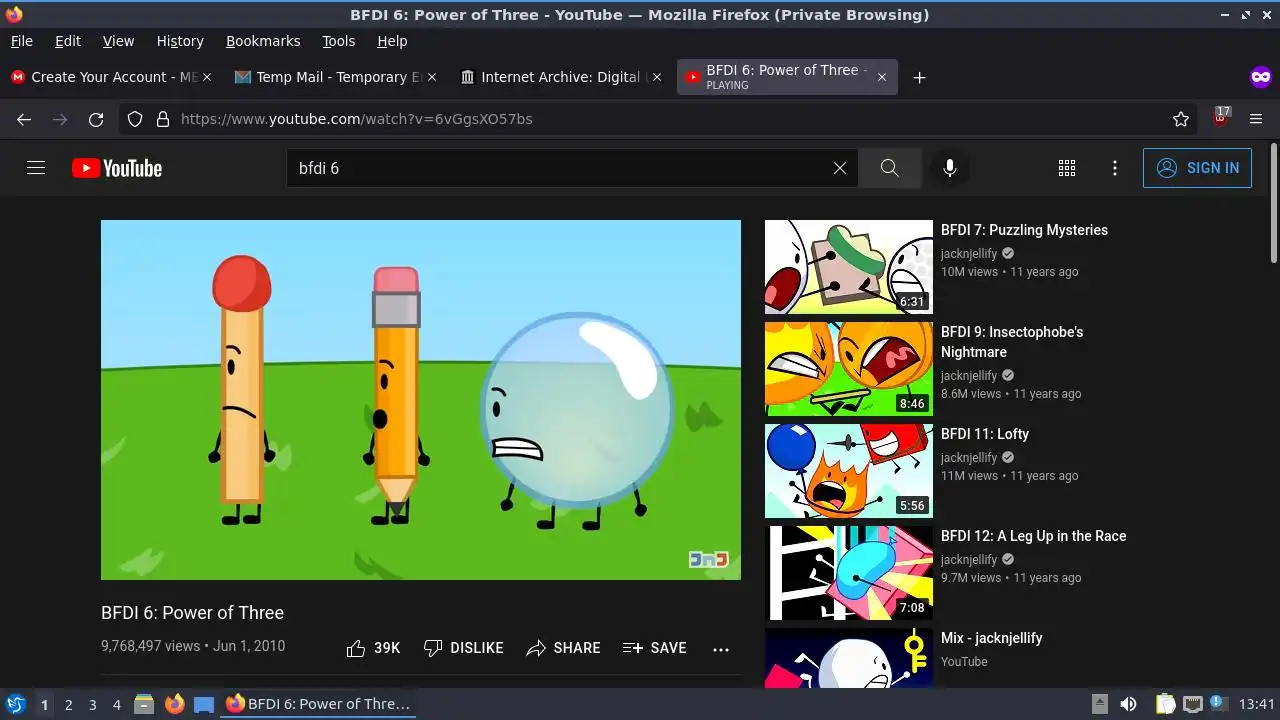
Task: Start voice search with the microphone
Action: tap(950, 168)
